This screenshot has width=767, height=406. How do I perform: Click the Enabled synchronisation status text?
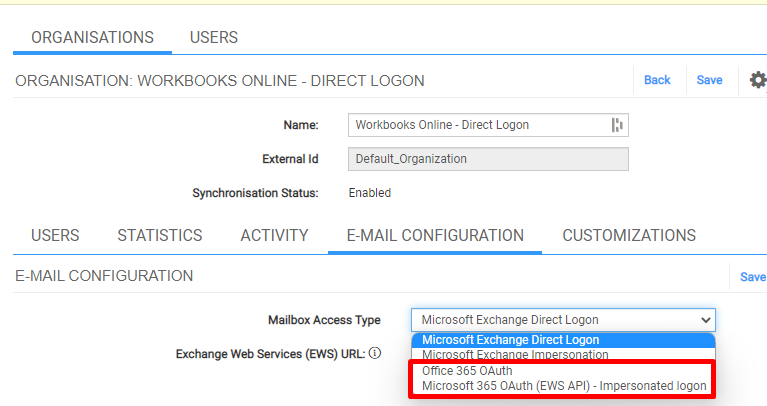(x=370, y=193)
